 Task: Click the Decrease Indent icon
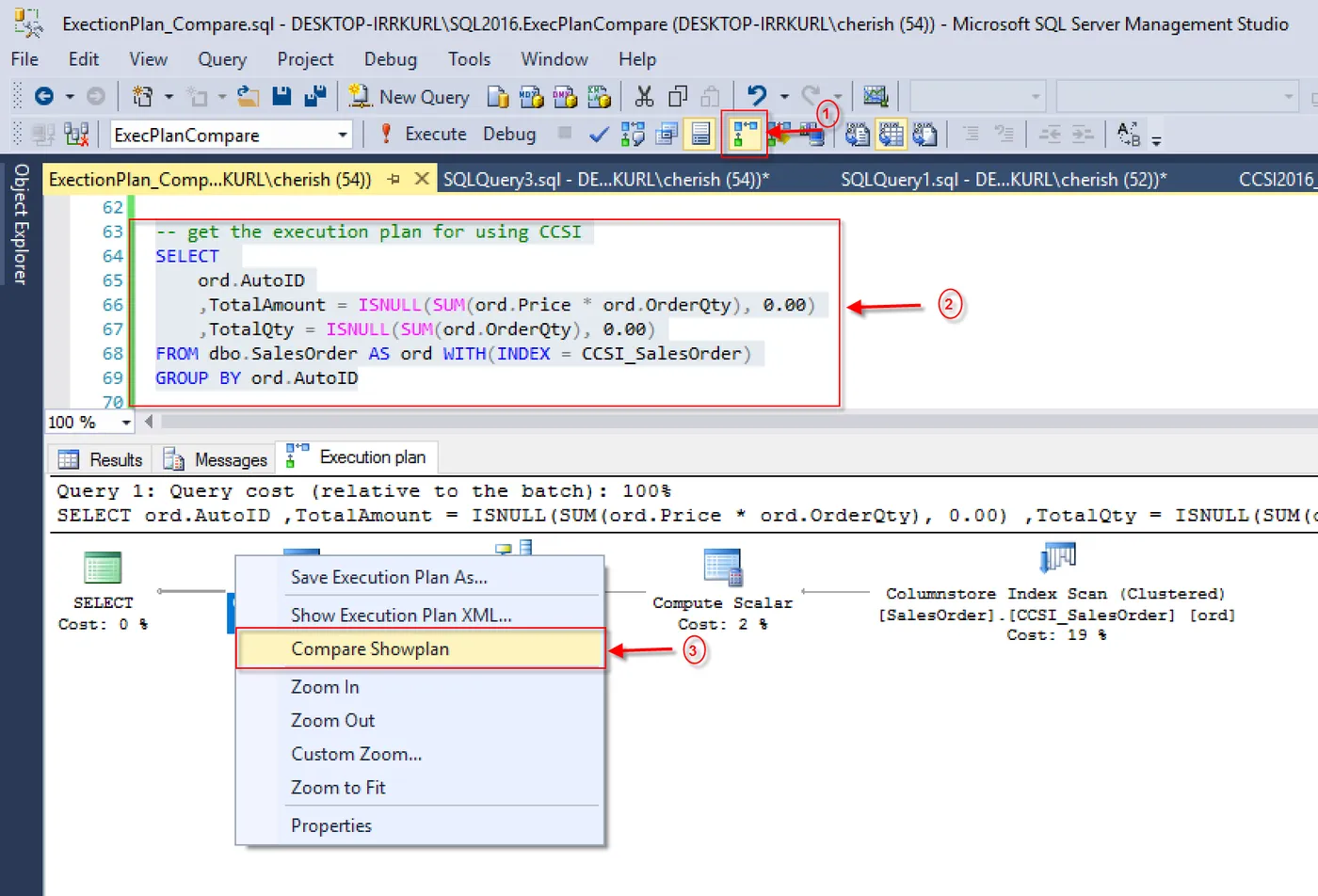[x=1050, y=135]
